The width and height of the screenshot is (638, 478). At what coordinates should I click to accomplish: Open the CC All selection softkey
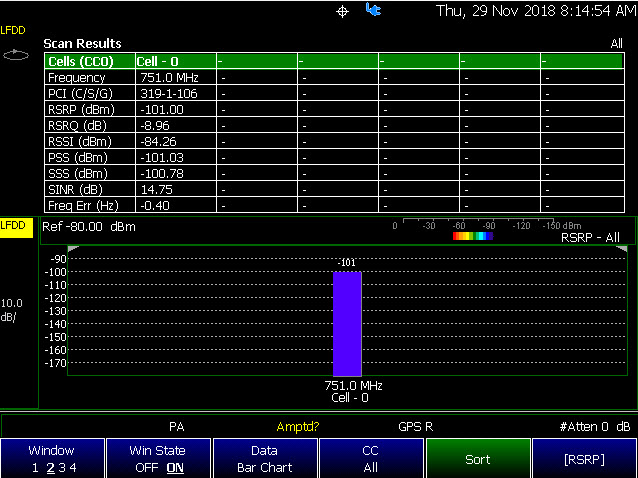[371, 458]
